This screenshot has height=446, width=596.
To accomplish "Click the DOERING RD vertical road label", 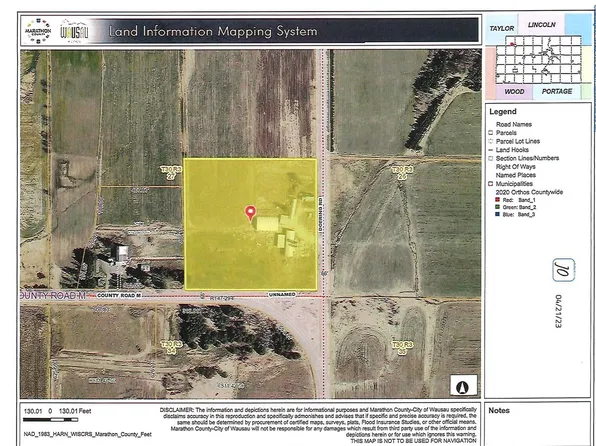I will click(321, 214).
